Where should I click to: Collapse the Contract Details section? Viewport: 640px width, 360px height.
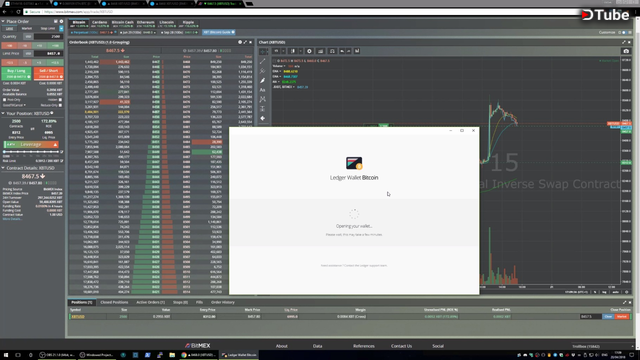point(3,168)
